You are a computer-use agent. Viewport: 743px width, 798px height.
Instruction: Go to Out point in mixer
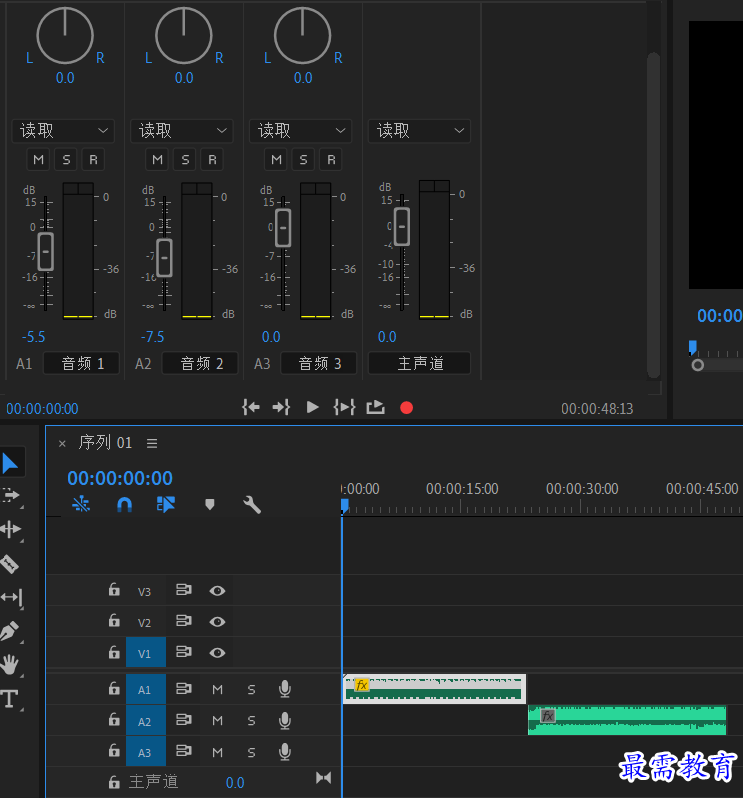click(281, 407)
